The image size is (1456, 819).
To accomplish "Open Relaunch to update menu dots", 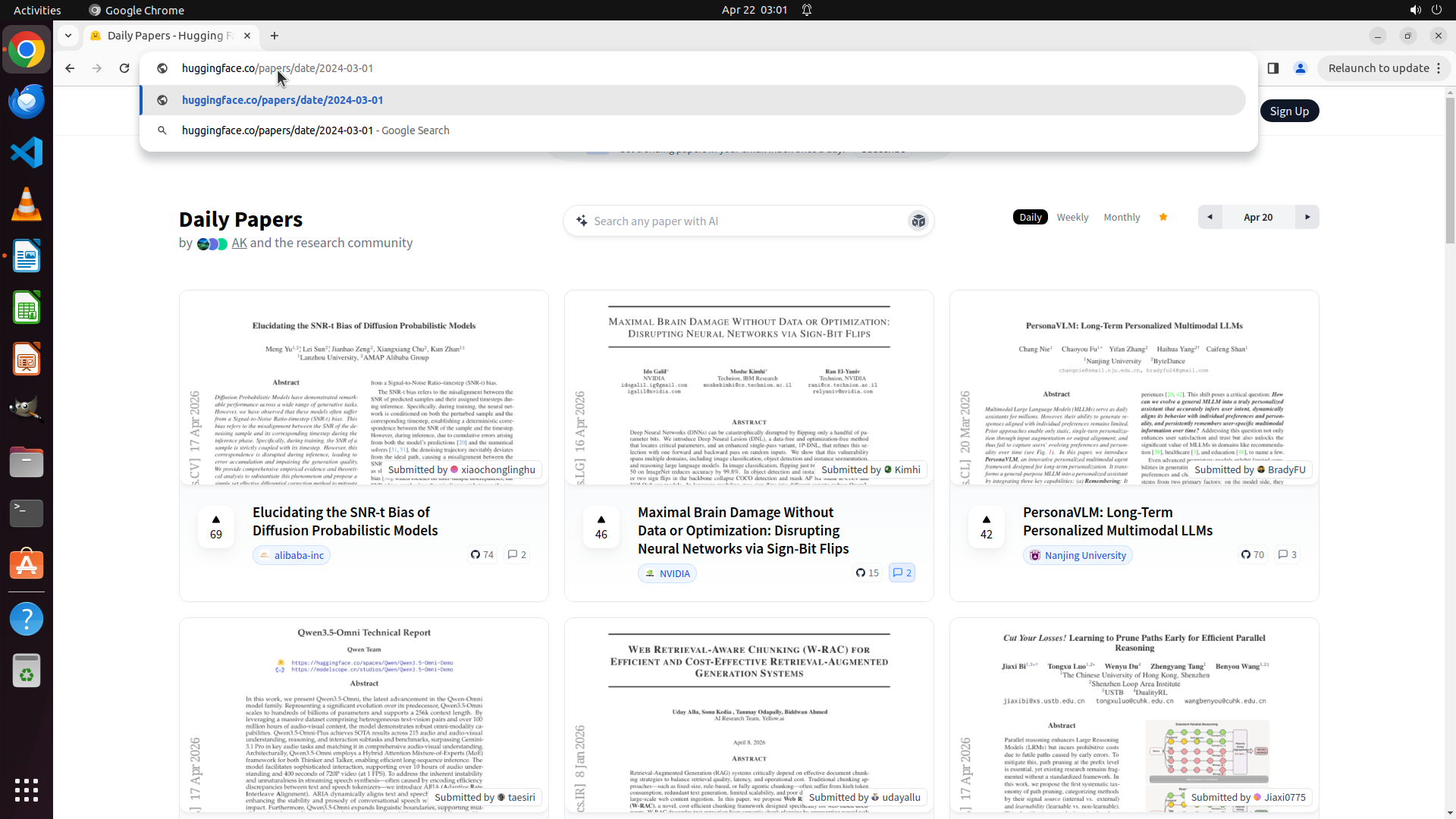I will coord(1439,68).
